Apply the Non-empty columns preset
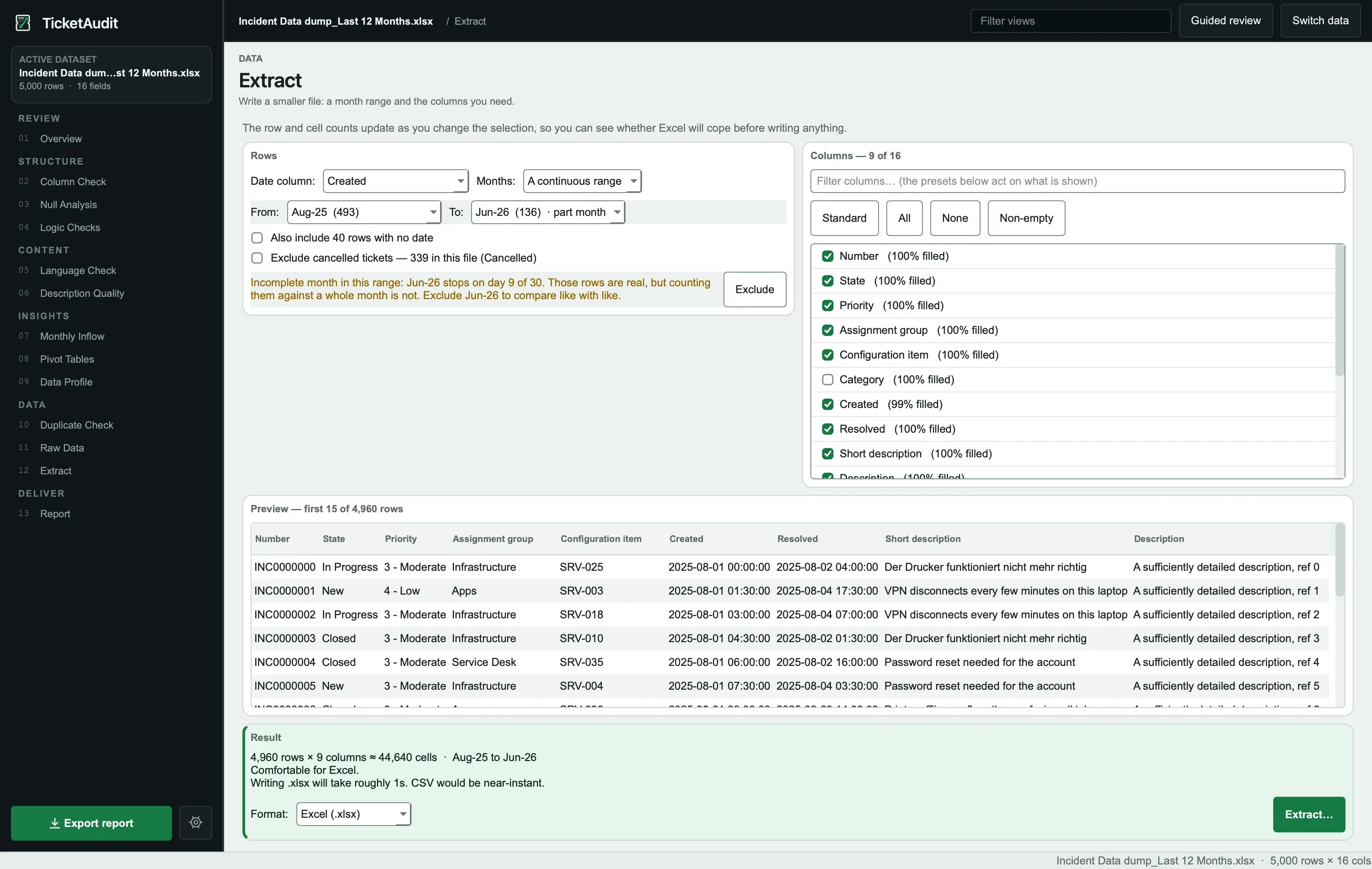The image size is (1372, 869). coord(1026,218)
